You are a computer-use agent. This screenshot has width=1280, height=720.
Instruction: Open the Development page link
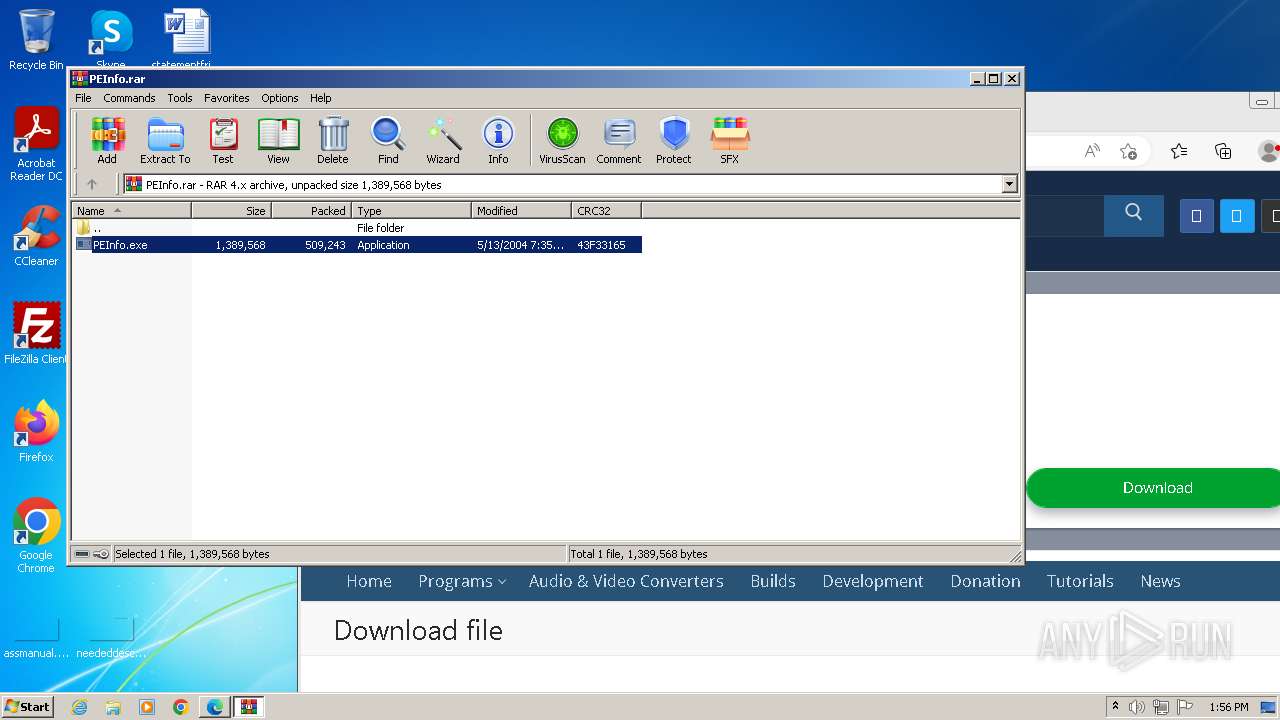(873, 581)
